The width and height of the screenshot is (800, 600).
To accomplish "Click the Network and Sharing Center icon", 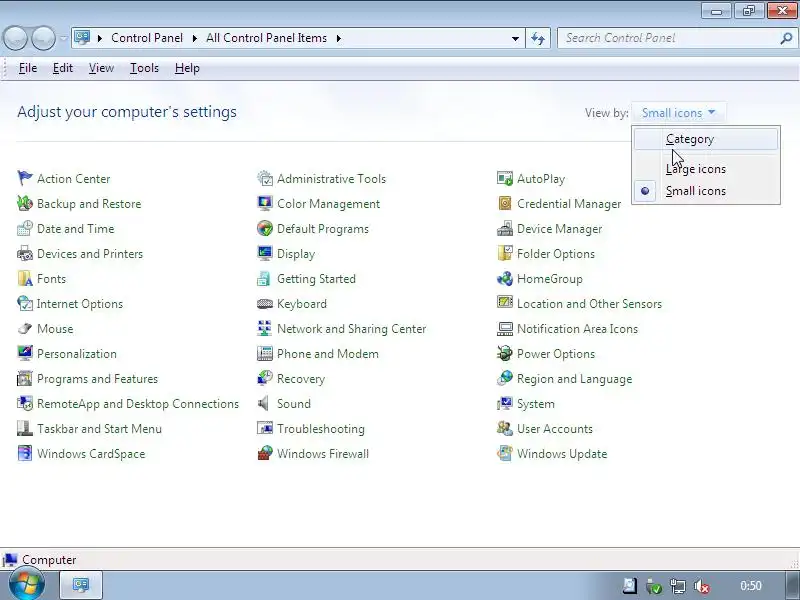I will 265,328.
